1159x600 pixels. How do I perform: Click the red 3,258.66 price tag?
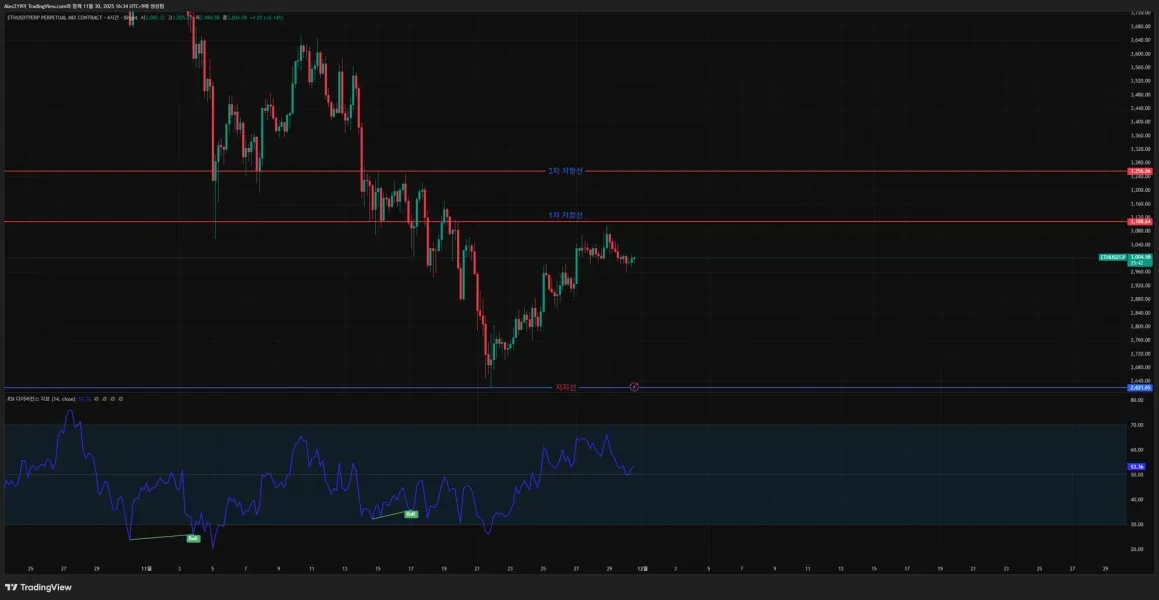(1140, 171)
